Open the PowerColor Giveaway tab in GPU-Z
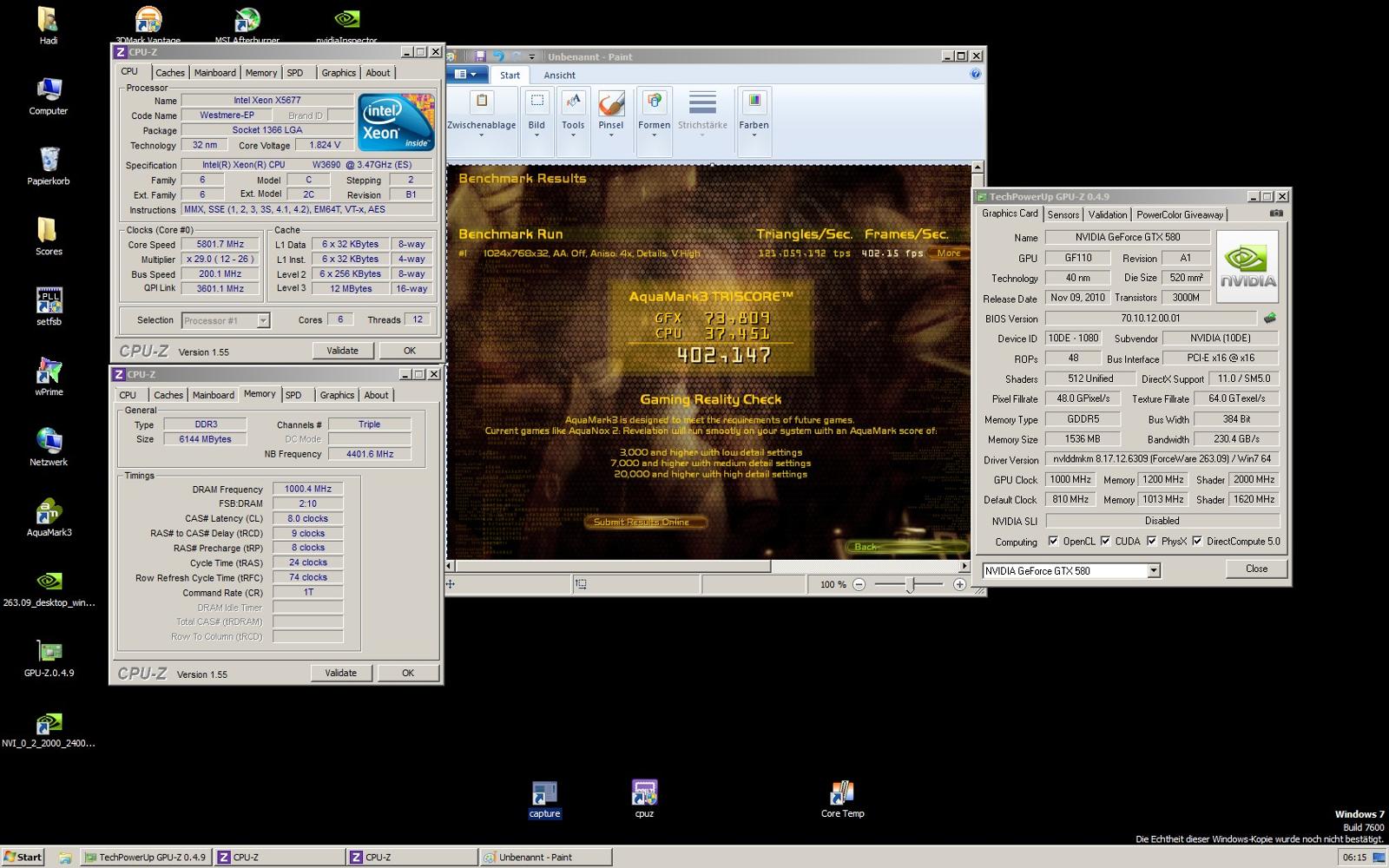1389x868 pixels. coord(1180,214)
